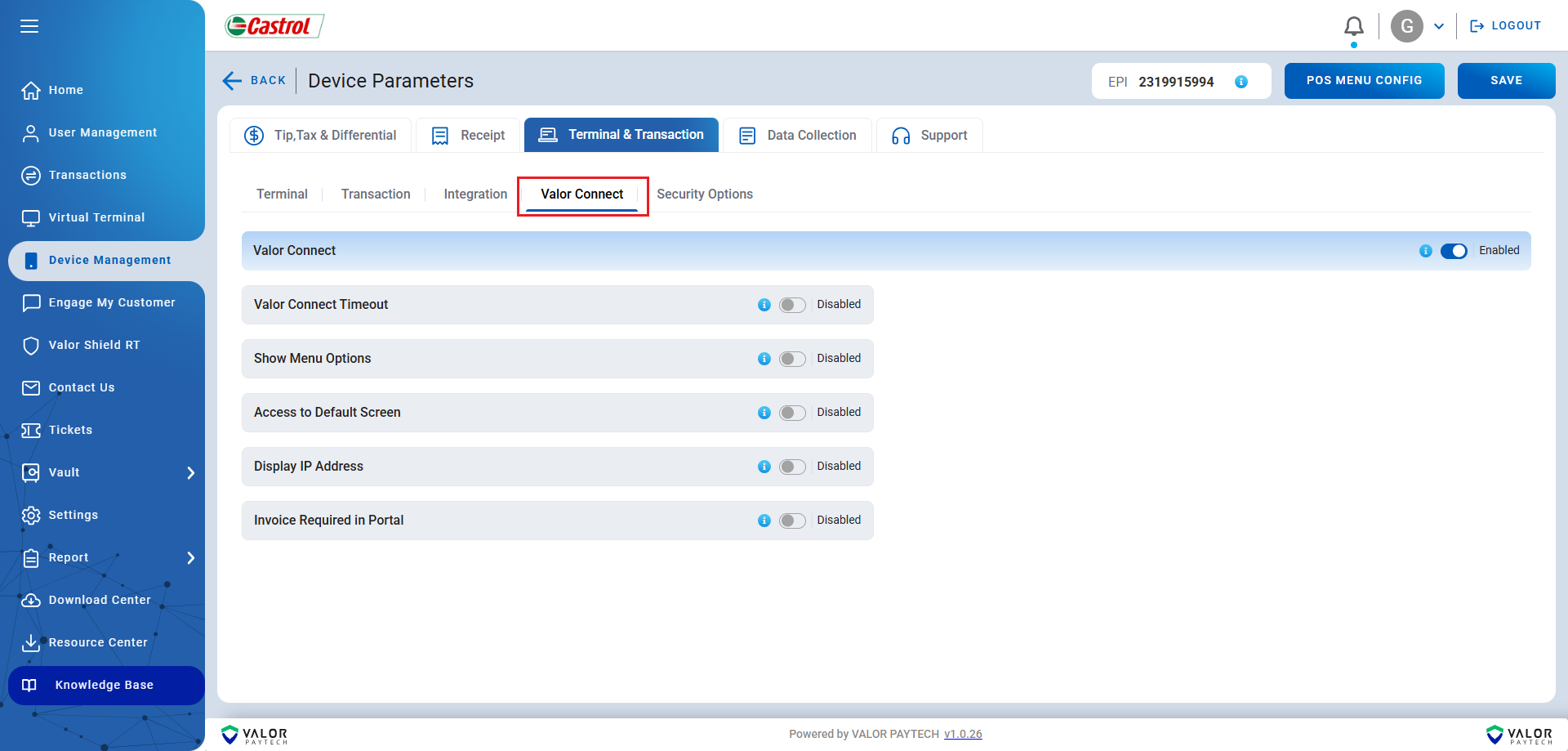Switch to the Receipt tab
Viewport: 1568px width, 751px height.
[468, 135]
